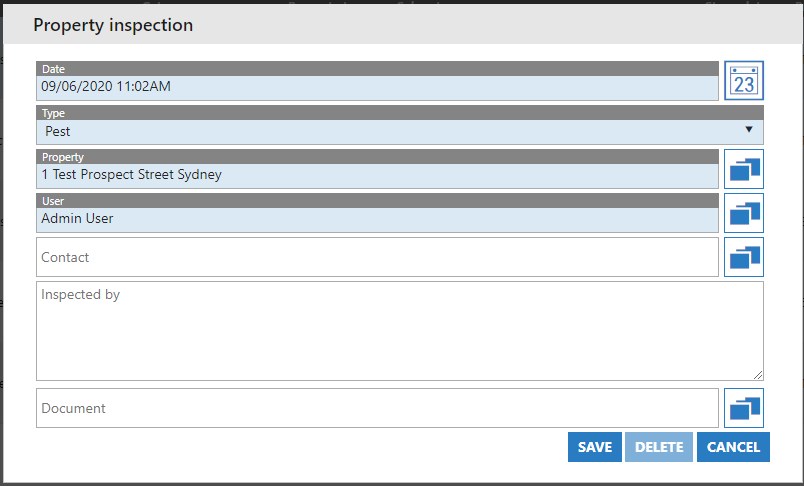Open the User lookup window icon
Screen dimensions: 804x486
point(743,213)
